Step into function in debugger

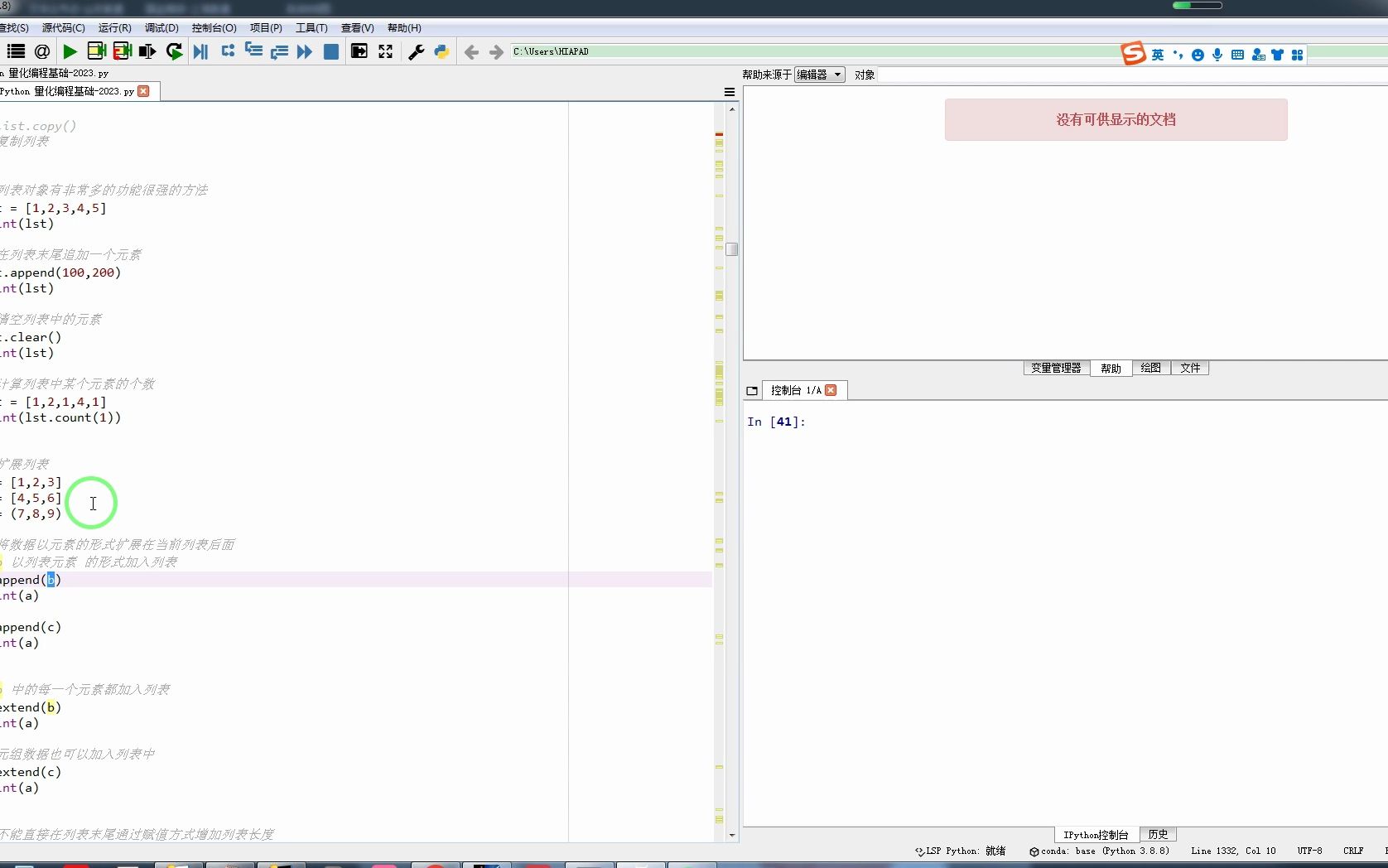tap(253, 51)
